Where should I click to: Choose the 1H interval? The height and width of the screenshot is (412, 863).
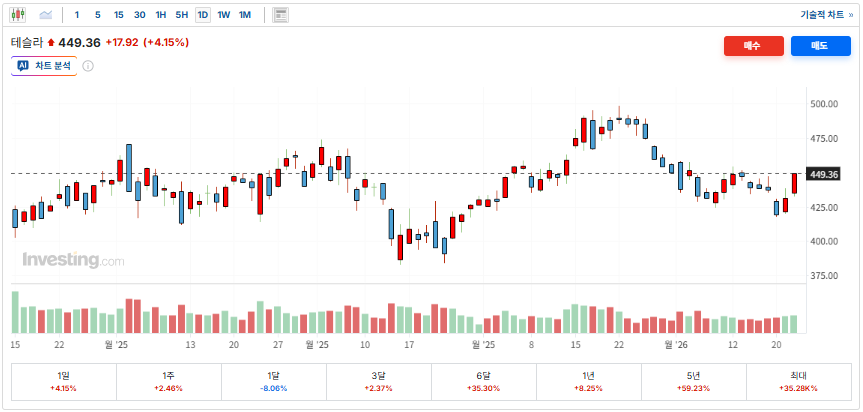point(161,15)
